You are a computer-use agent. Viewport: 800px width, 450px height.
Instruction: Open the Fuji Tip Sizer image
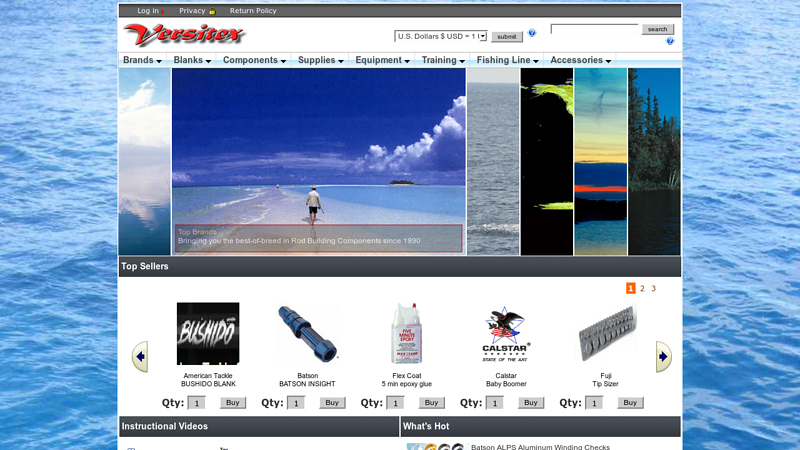pos(607,333)
